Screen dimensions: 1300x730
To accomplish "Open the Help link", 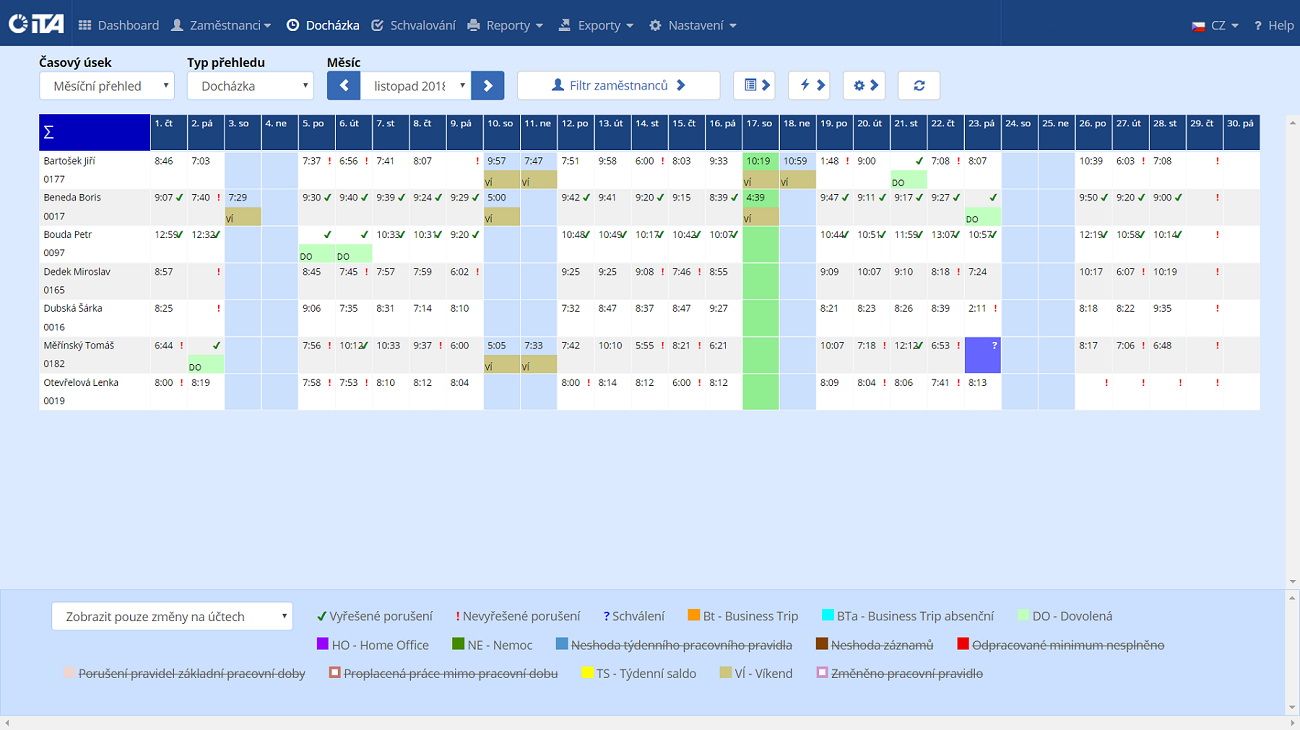I will (1273, 25).
